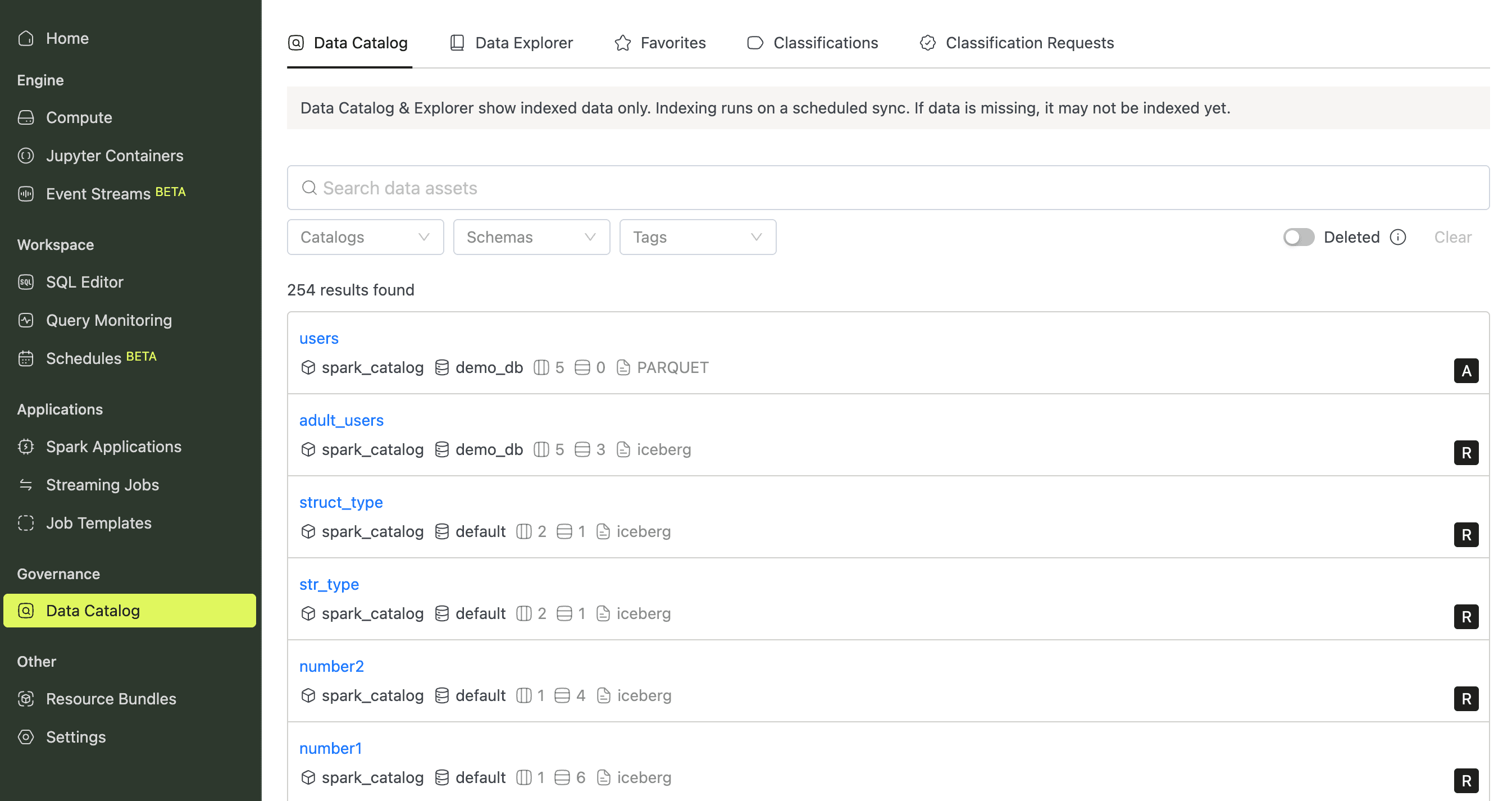Click the Clear filters button
Screen dimensions: 1512x801
pyautogui.click(x=1452, y=237)
